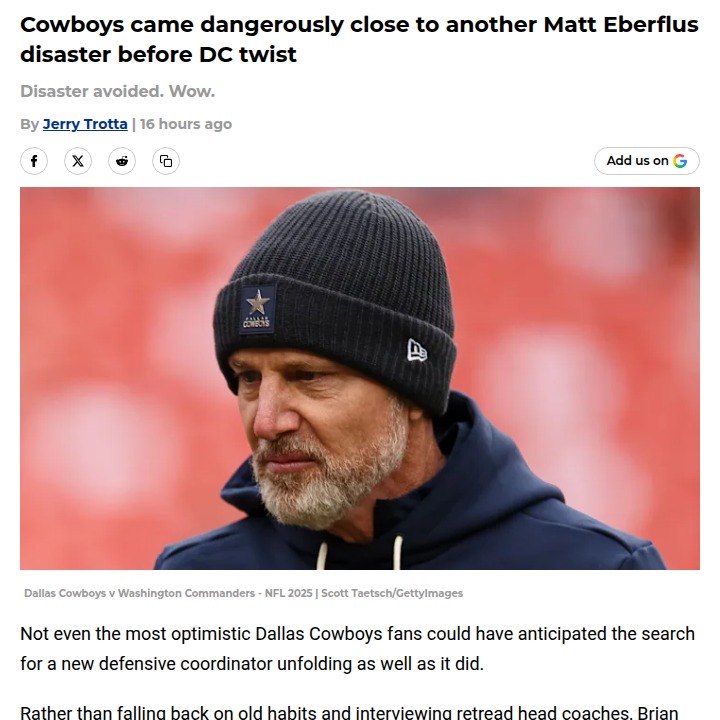
Task: Share the article on Reddit
Action: [122, 161]
